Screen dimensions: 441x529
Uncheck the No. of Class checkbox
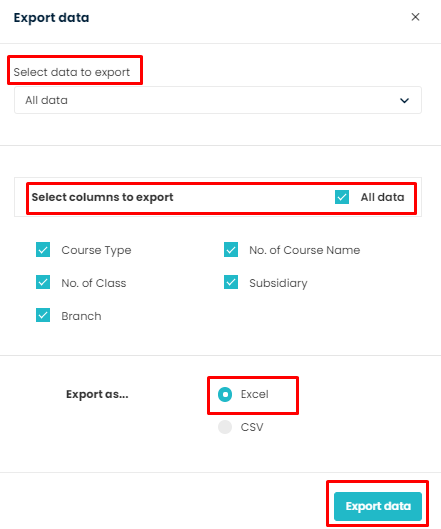43,283
